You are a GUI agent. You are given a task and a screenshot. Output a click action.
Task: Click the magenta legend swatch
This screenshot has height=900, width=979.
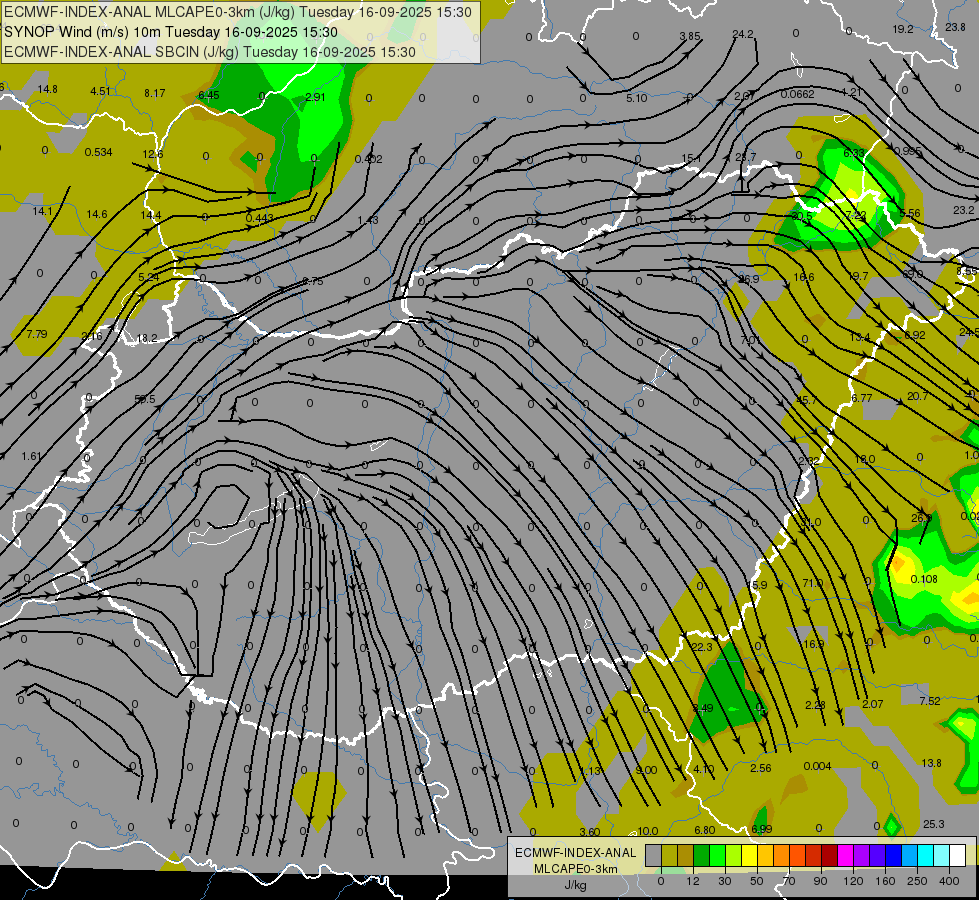pyautogui.click(x=846, y=855)
